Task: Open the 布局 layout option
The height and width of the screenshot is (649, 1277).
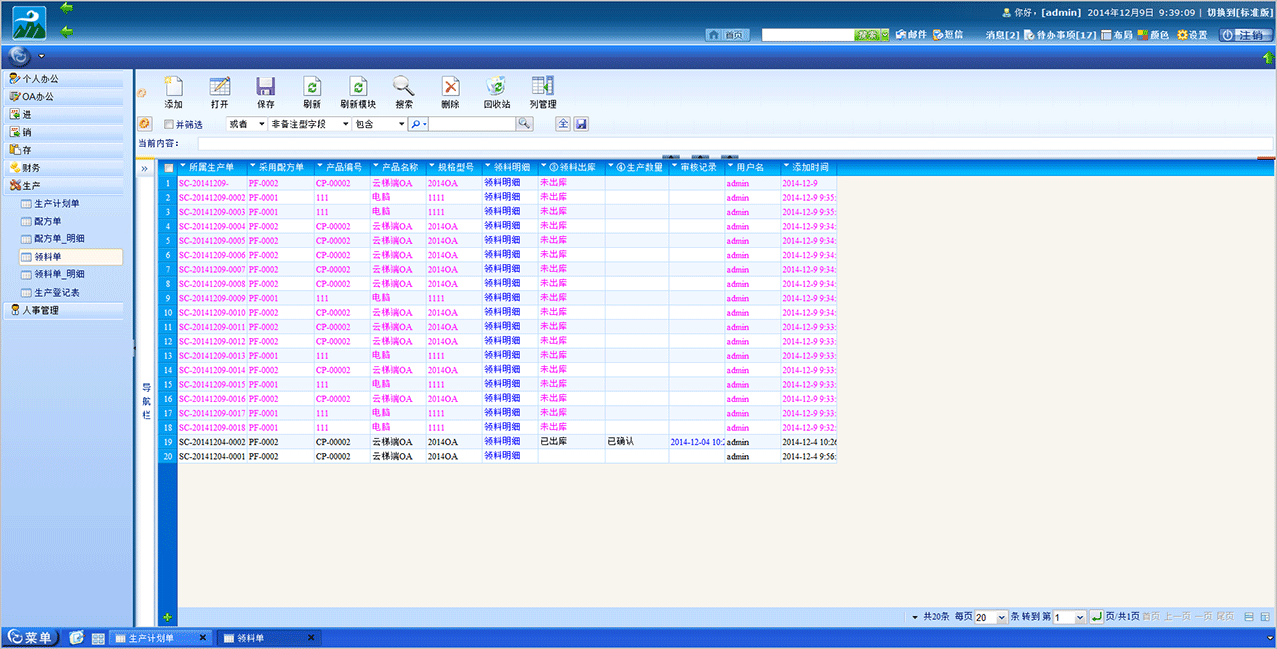Action: point(1117,35)
